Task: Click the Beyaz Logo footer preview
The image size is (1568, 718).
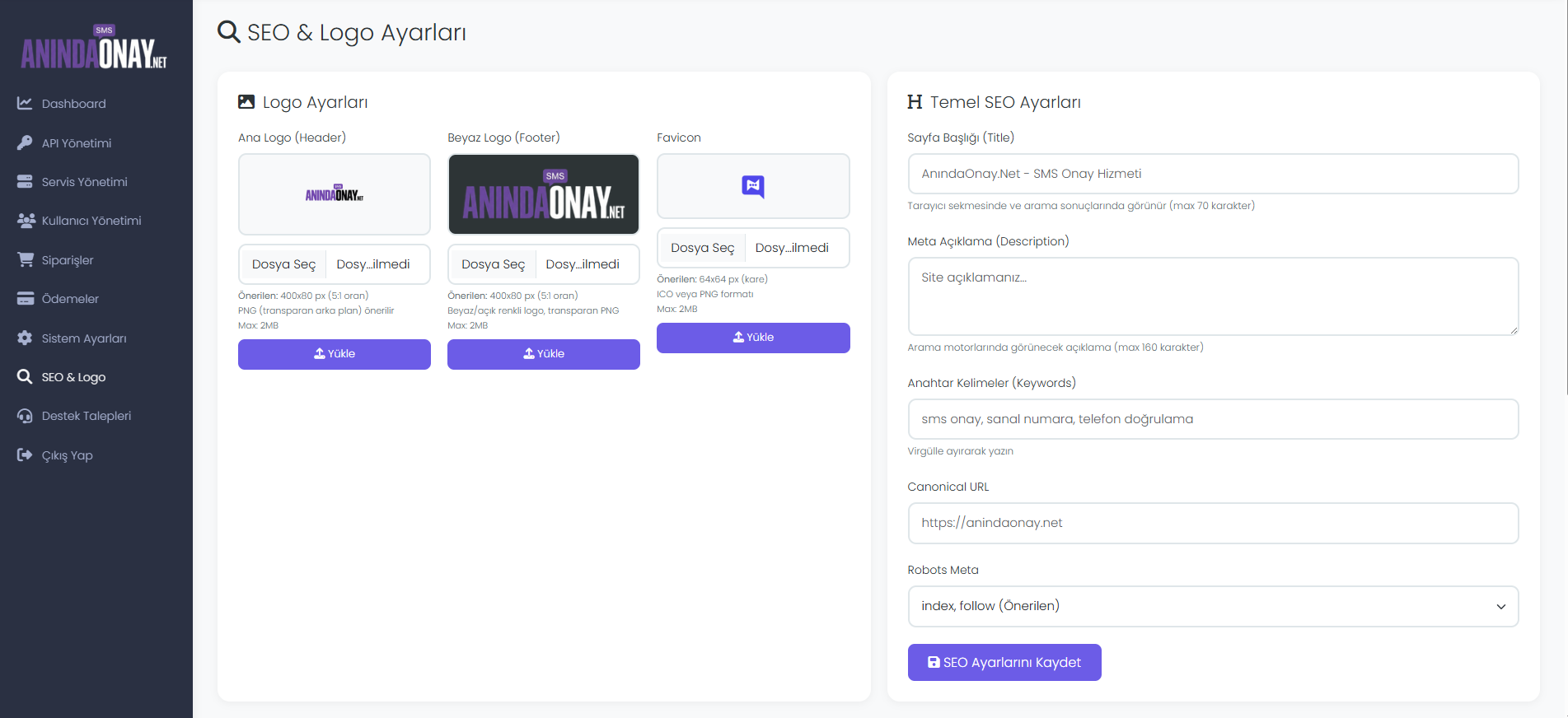Action: coord(544,194)
